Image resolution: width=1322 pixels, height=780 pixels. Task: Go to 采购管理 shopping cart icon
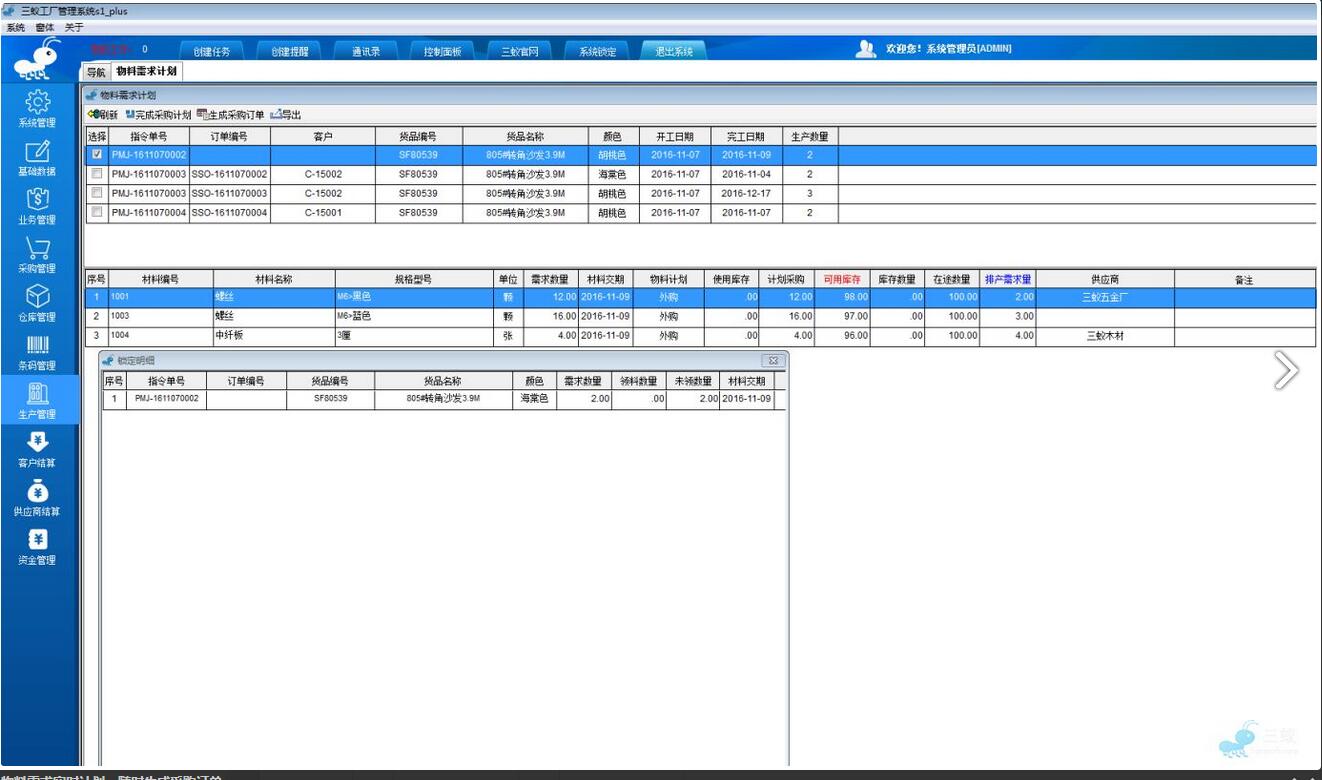[37, 254]
